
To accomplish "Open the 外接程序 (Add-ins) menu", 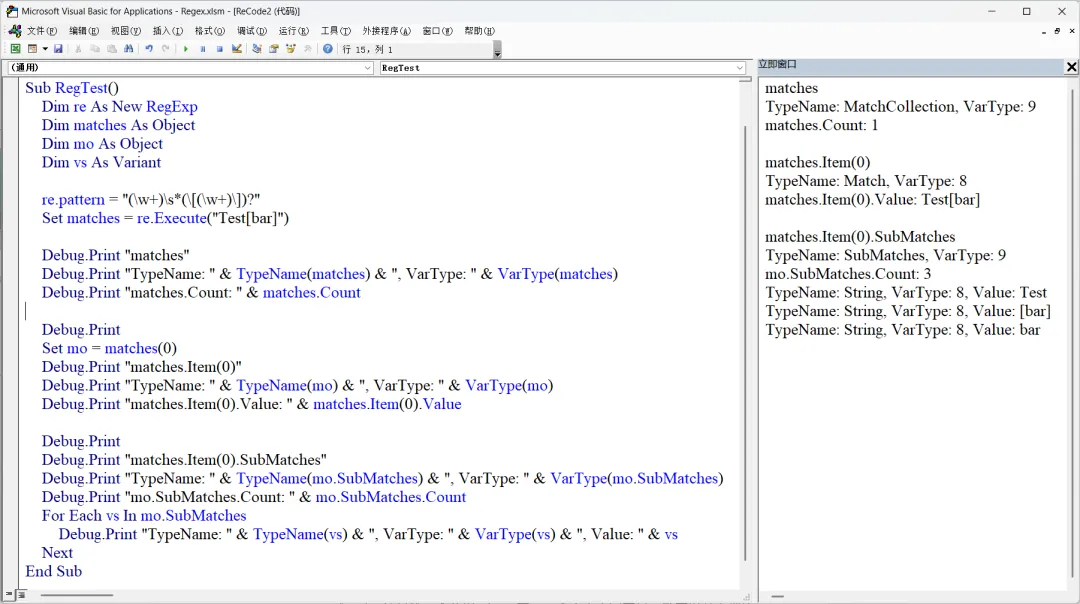I will (x=386, y=31).
